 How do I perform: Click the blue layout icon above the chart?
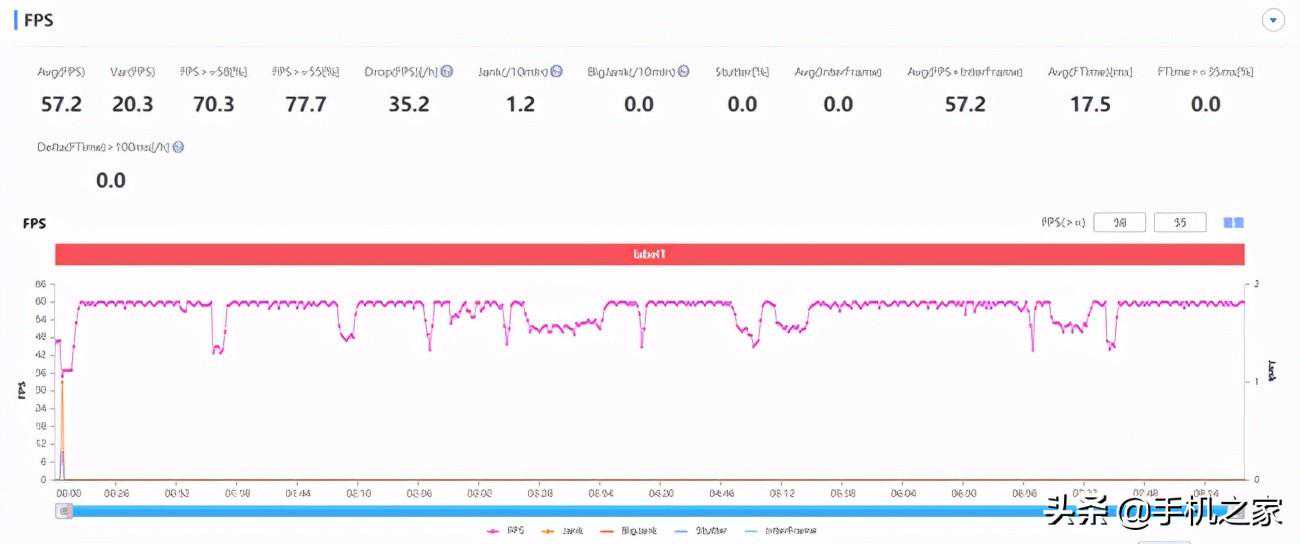(x=1234, y=223)
